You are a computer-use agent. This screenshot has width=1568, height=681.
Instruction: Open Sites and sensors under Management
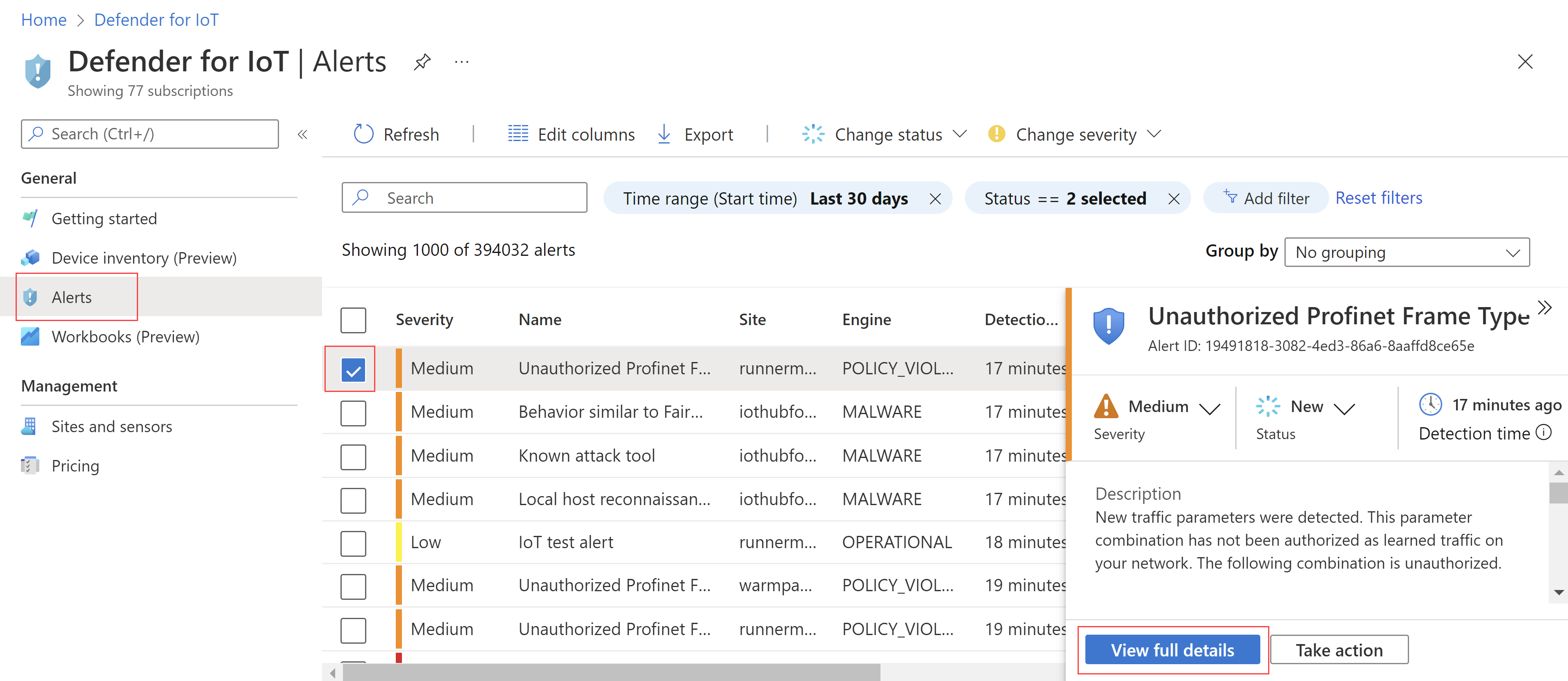coord(111,426)
